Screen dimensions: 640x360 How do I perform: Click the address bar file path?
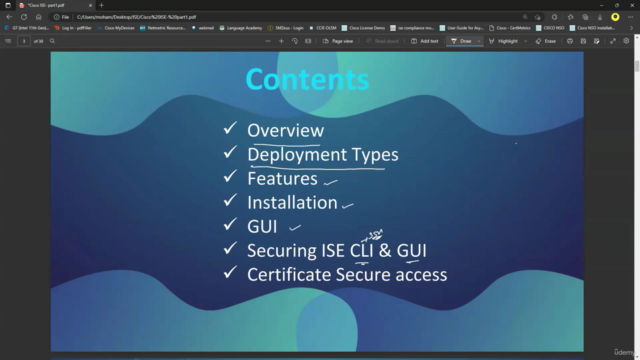point(136,17)
